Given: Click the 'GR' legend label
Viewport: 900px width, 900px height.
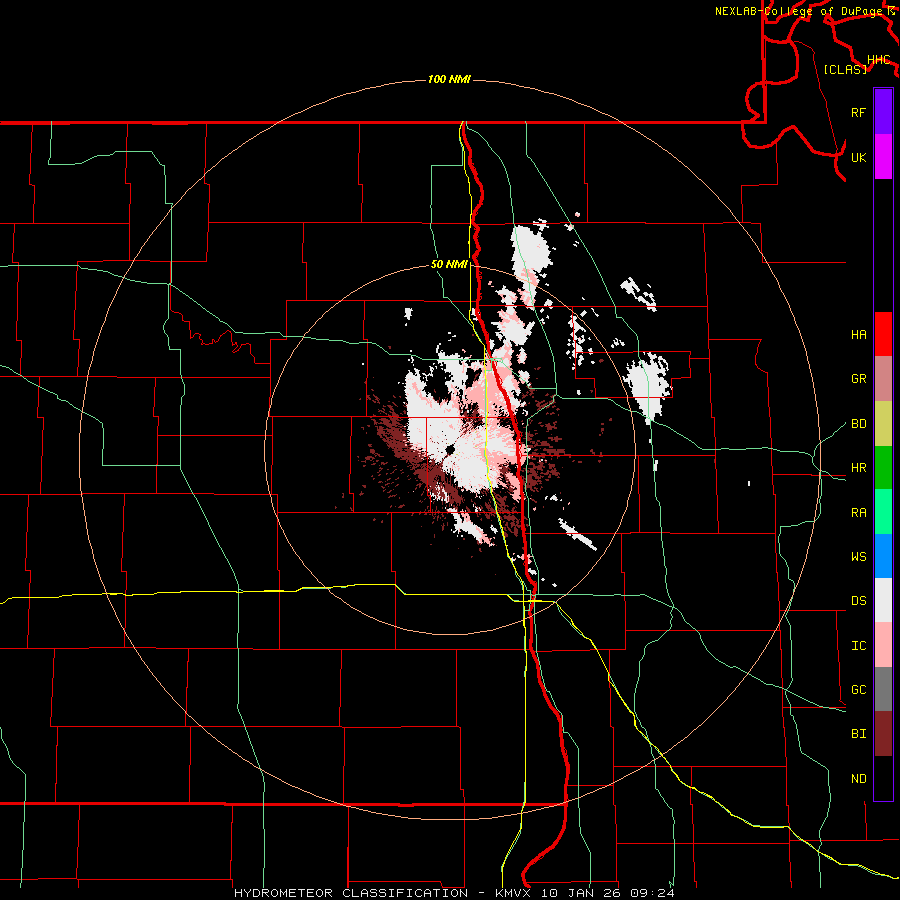Looking at the screenshot, I should [858, 379].
